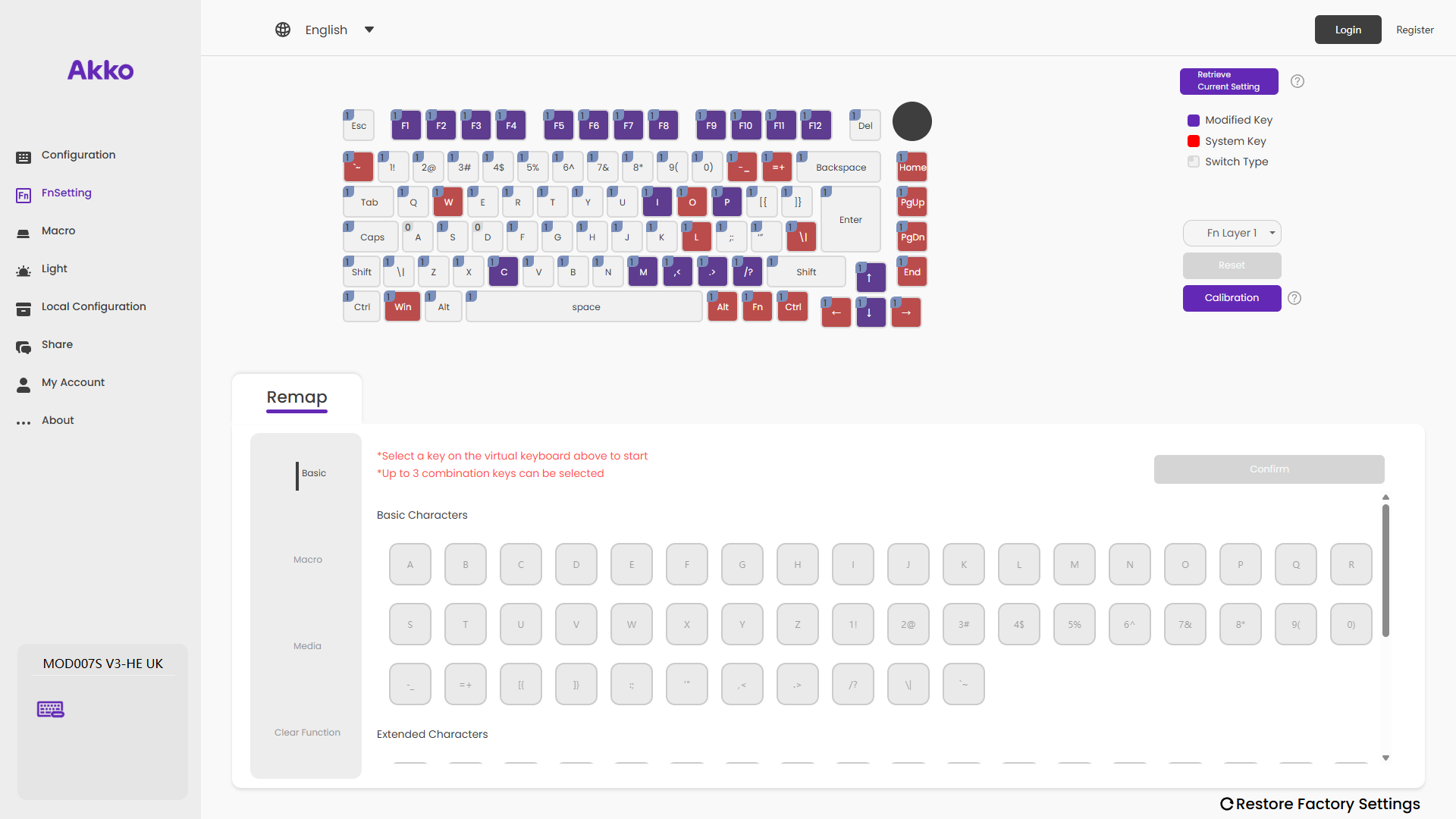Click help icon next to Calibration
The width and height of the screenshot is (1456, 819).
pyautogui.click(x=1294, y=298)
